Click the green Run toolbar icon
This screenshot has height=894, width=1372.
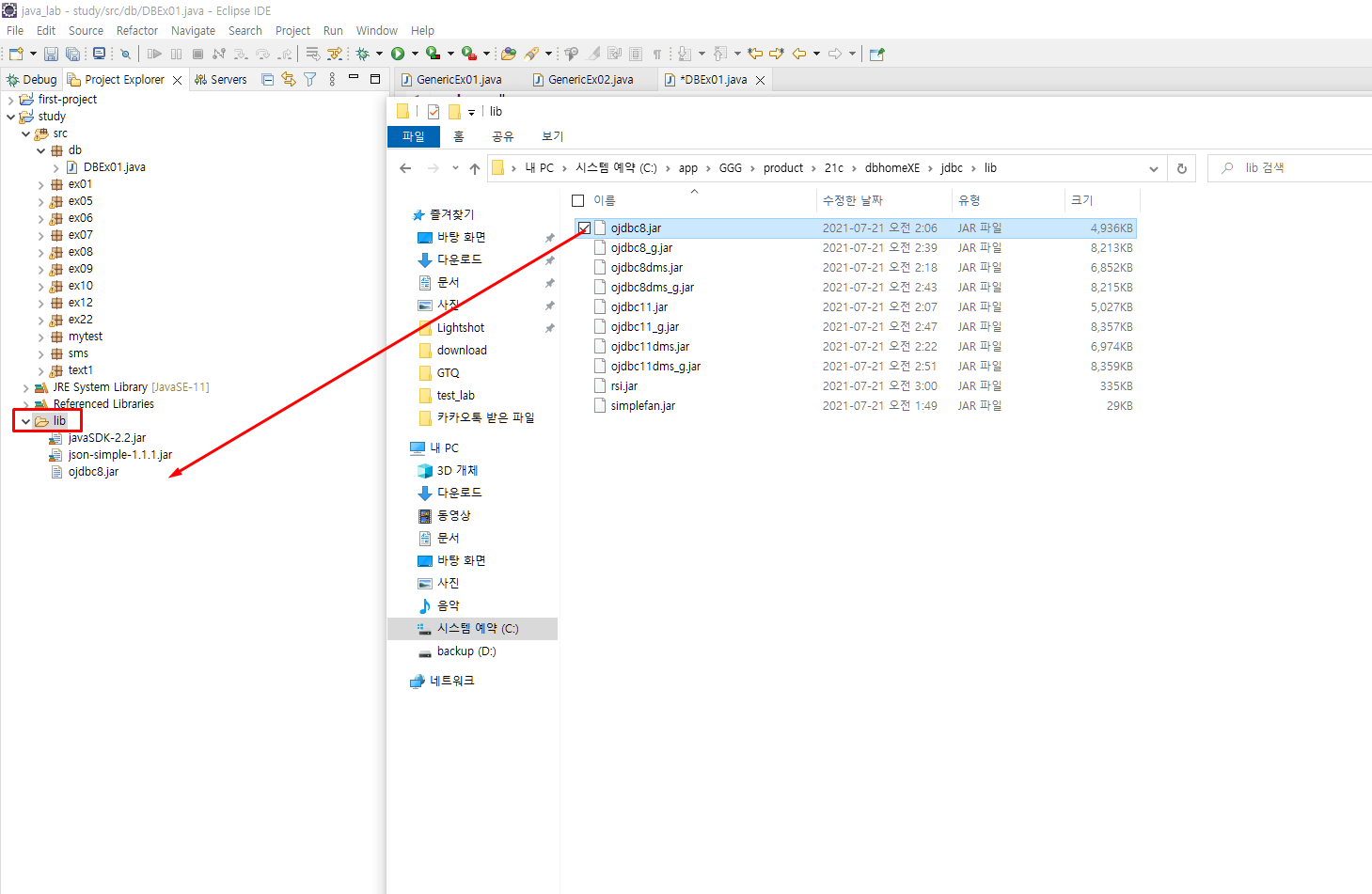398,54
